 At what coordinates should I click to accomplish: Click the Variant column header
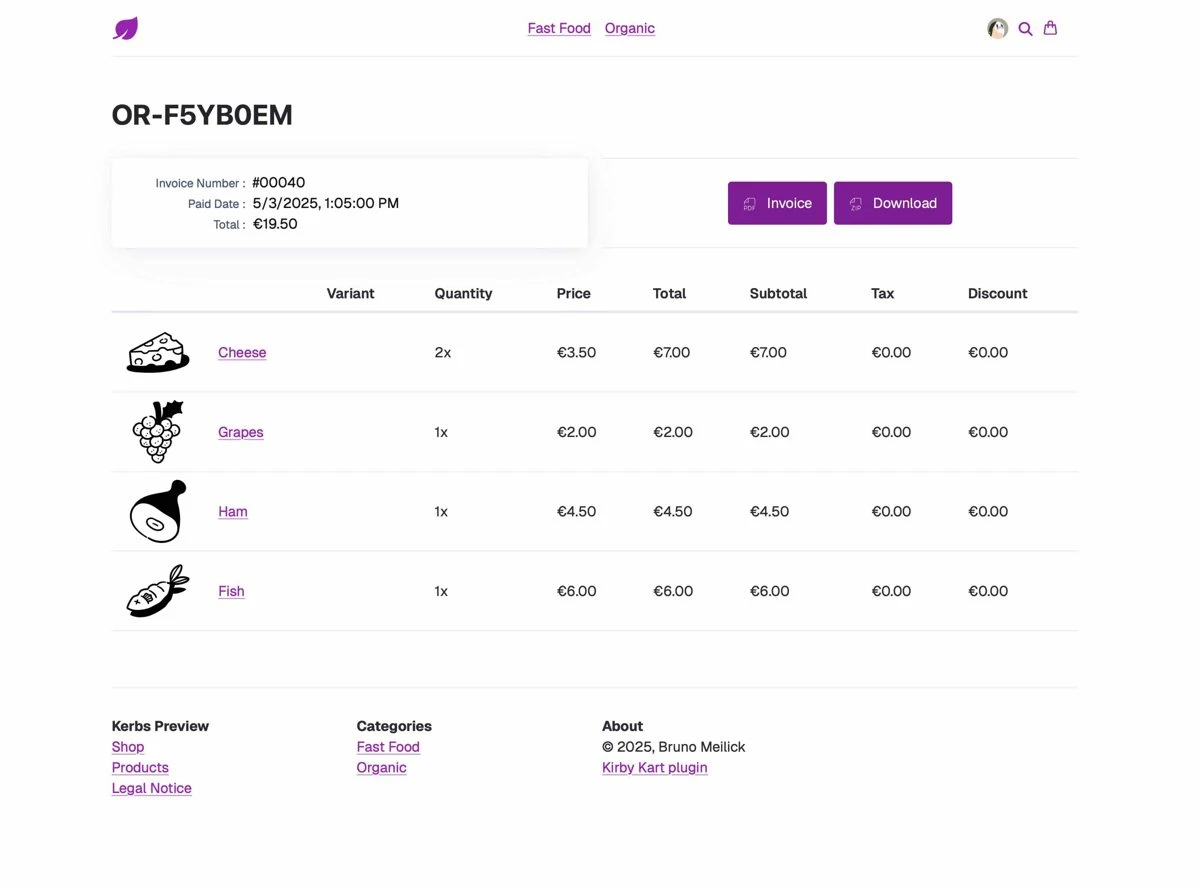351,293
